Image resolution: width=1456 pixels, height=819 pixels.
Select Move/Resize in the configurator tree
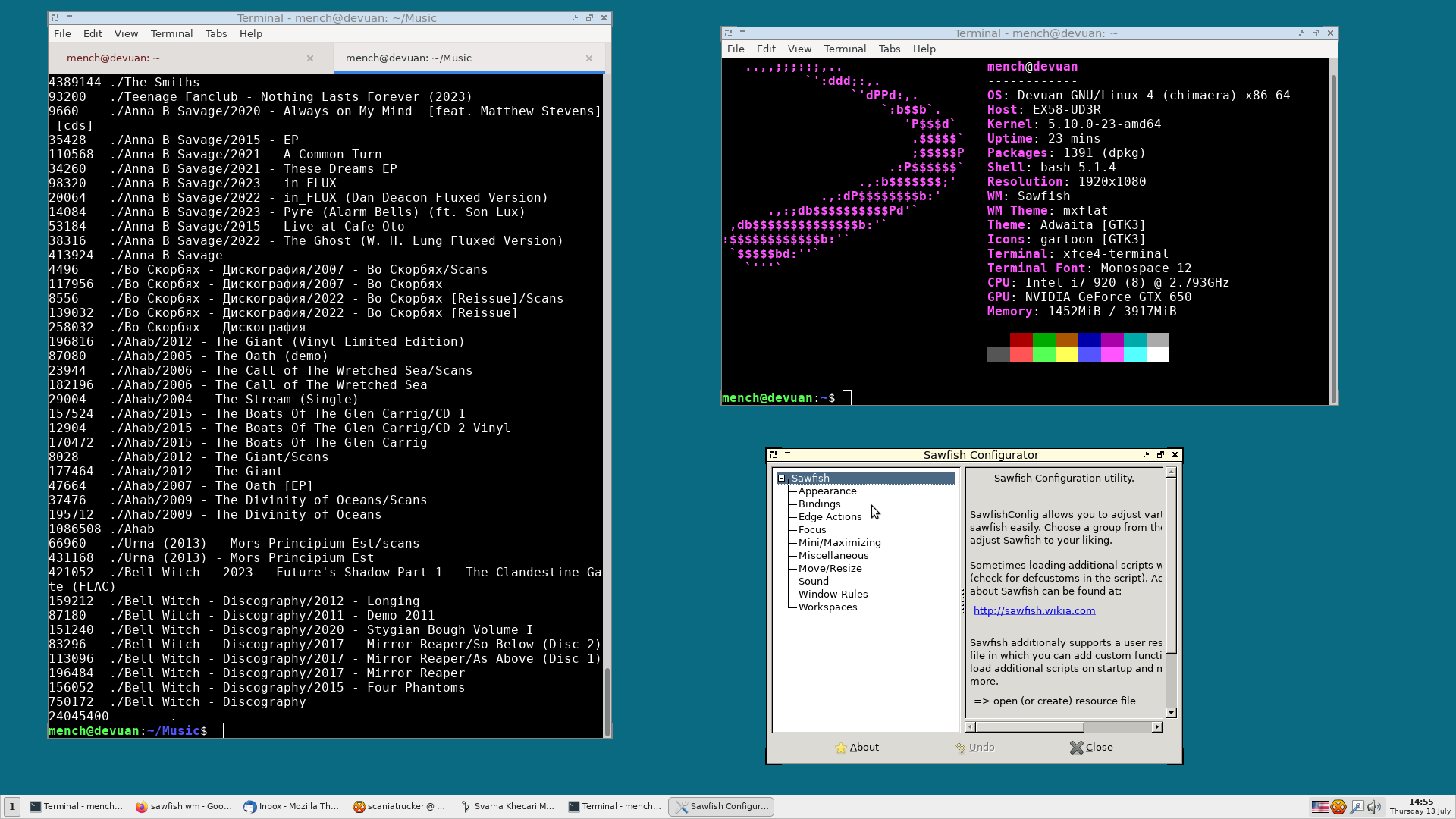[x=830, y=569]
